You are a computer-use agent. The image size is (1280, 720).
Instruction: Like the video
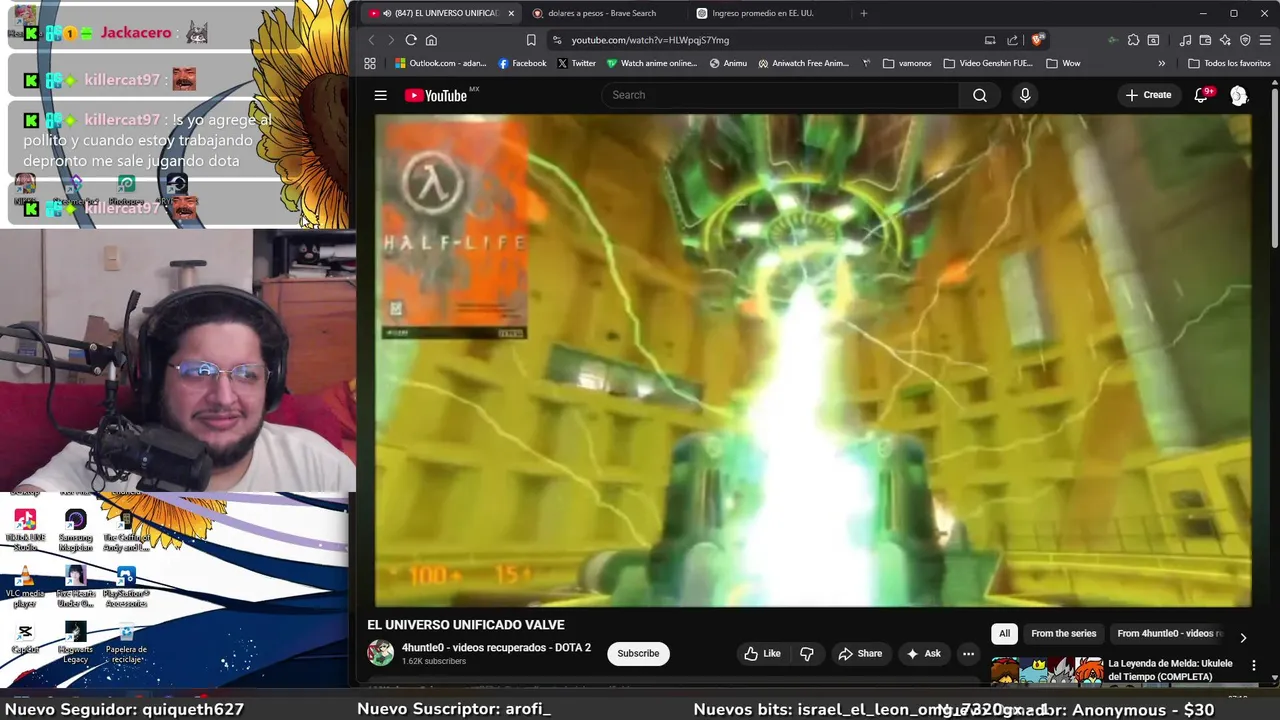click(x=762, y=653)
